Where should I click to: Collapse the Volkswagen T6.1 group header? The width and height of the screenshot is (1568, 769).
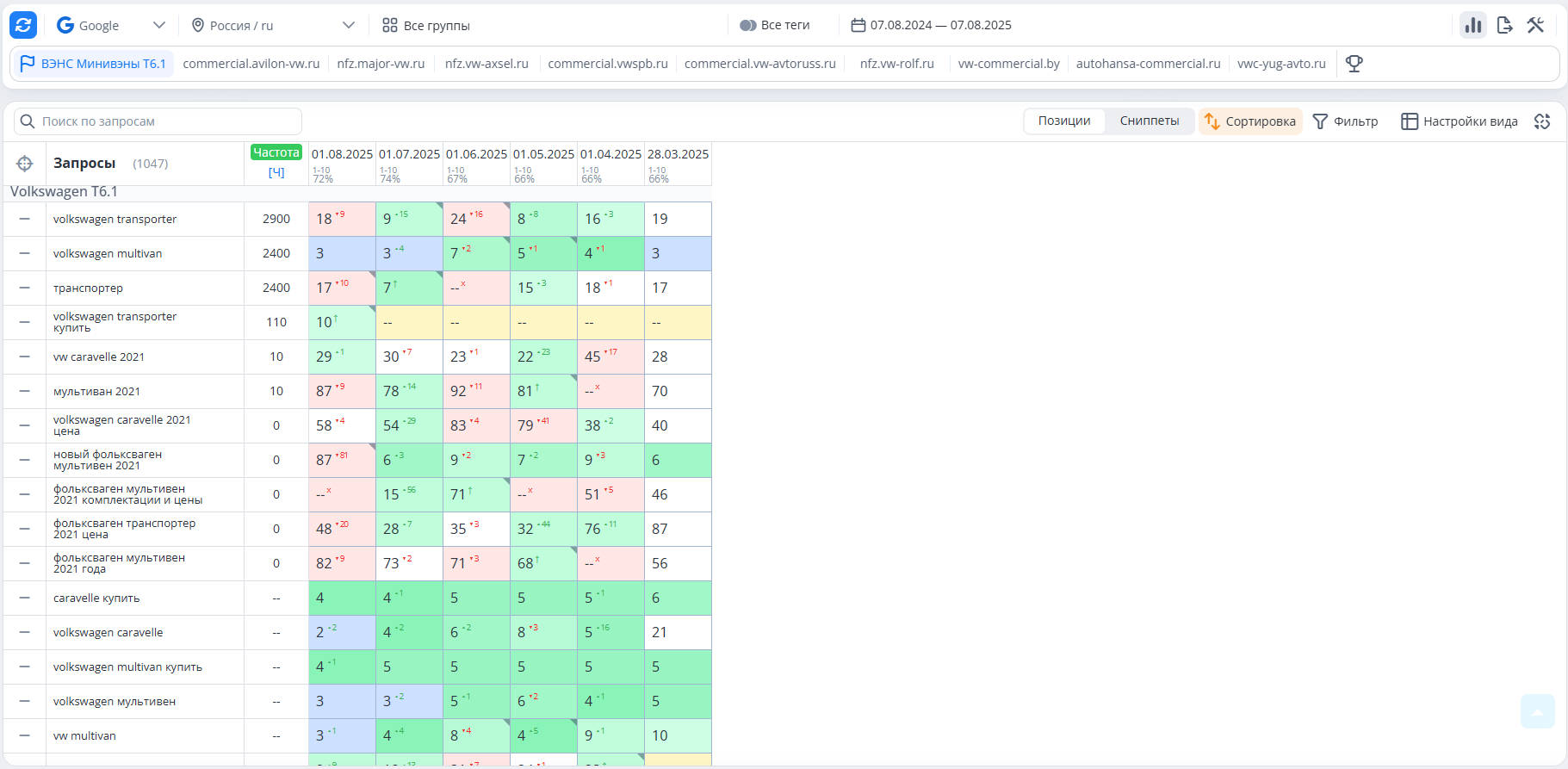(x=64, y=192)
